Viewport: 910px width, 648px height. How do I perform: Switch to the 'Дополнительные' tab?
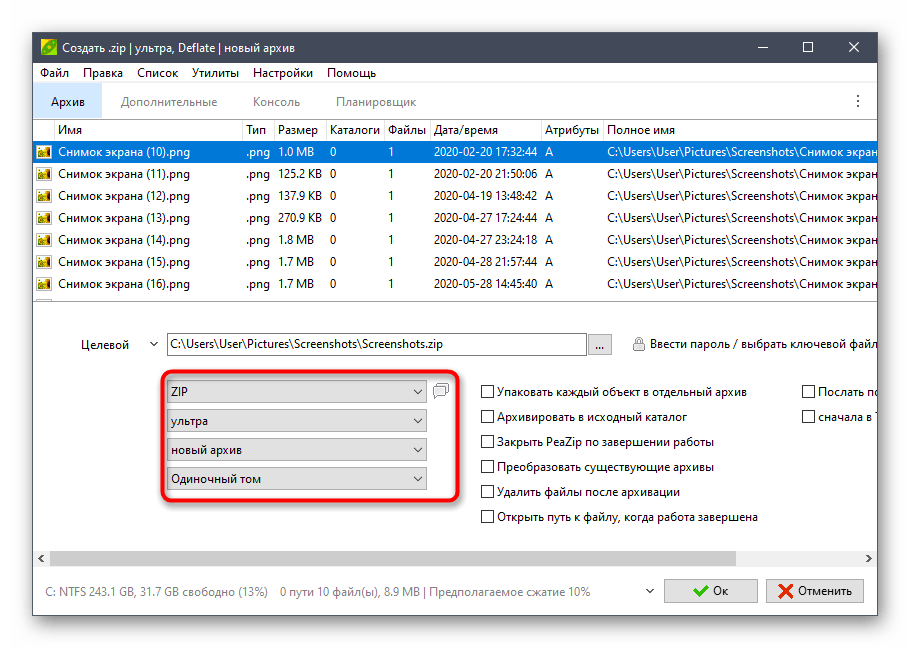[169, 102]
